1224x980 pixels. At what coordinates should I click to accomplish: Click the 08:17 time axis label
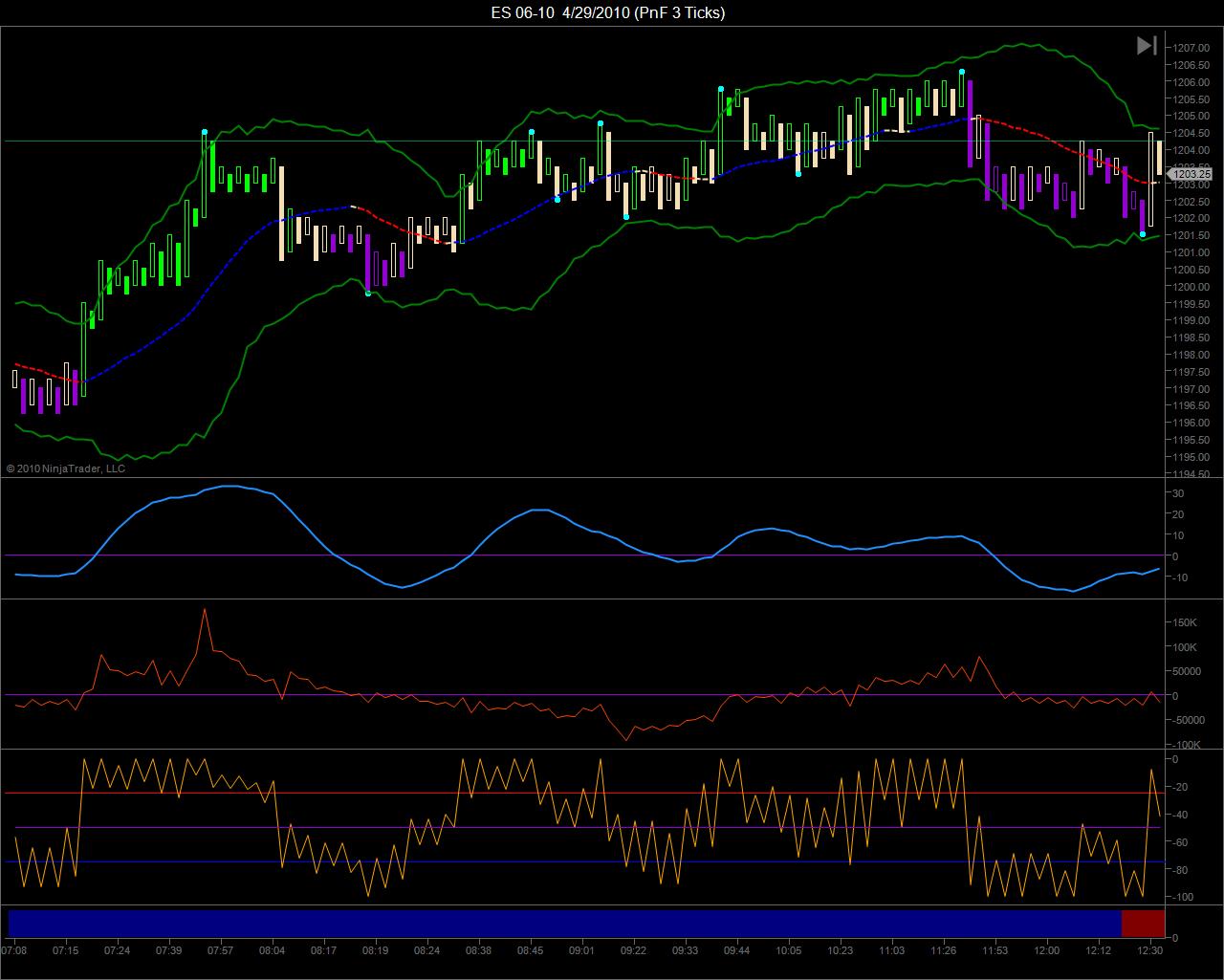tap(324, 950)
